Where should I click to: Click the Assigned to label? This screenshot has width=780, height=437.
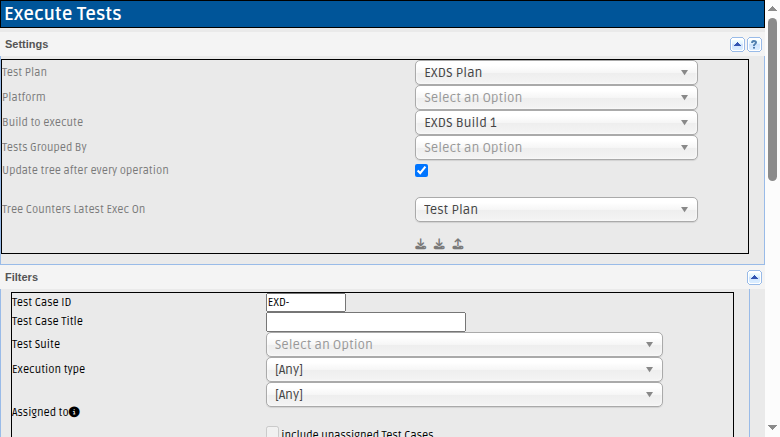[x=40, y=412]
